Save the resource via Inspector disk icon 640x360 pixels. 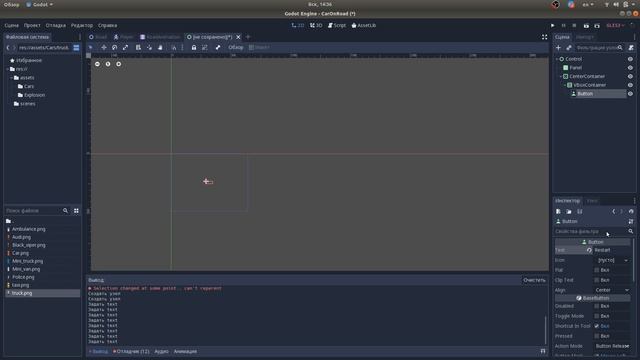[x=580, y=211]
